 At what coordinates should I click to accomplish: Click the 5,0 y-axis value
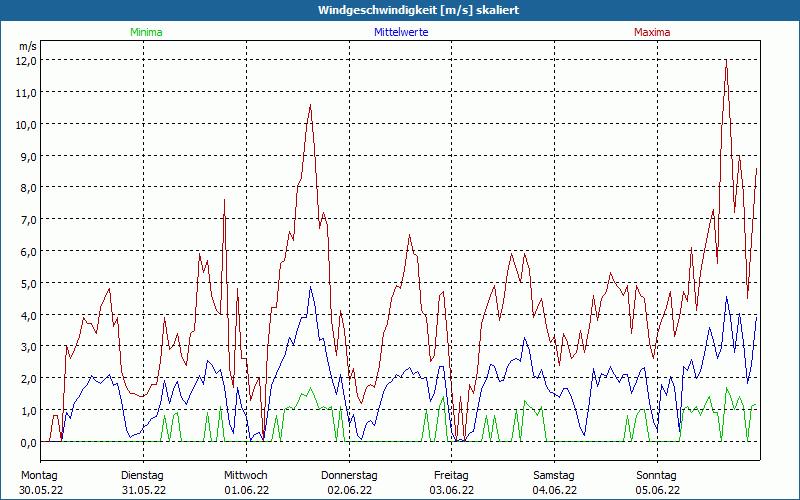[29, 283]
